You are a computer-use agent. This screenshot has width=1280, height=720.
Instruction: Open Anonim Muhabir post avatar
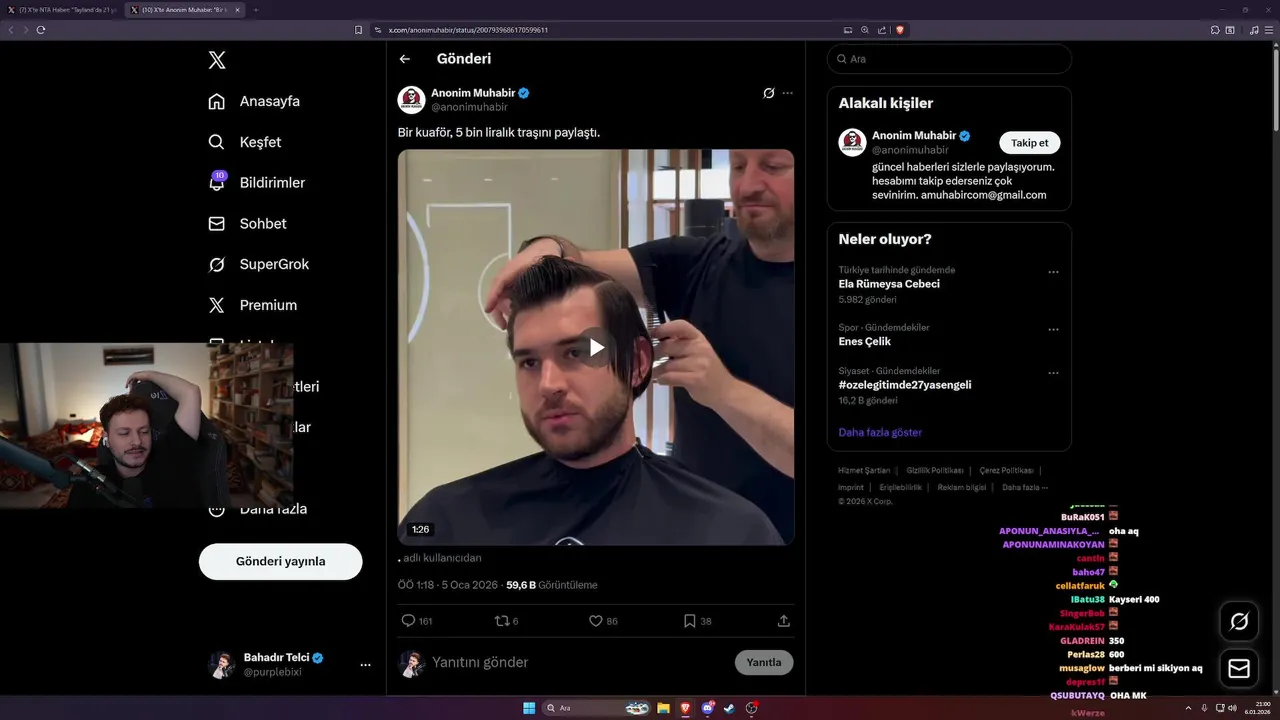(x=411, y=100)
